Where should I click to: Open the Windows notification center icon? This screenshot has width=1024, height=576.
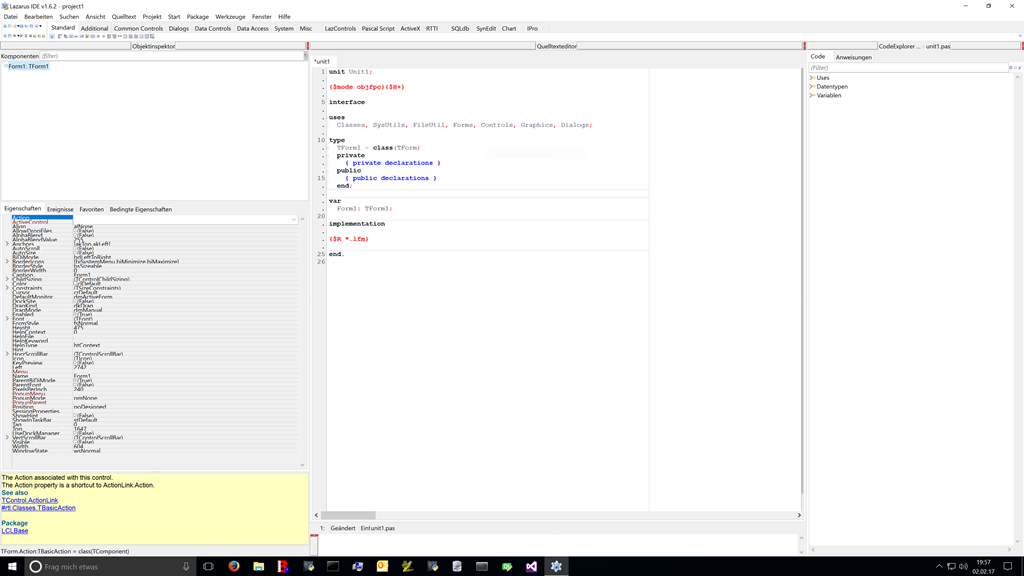click(1008, 566)
